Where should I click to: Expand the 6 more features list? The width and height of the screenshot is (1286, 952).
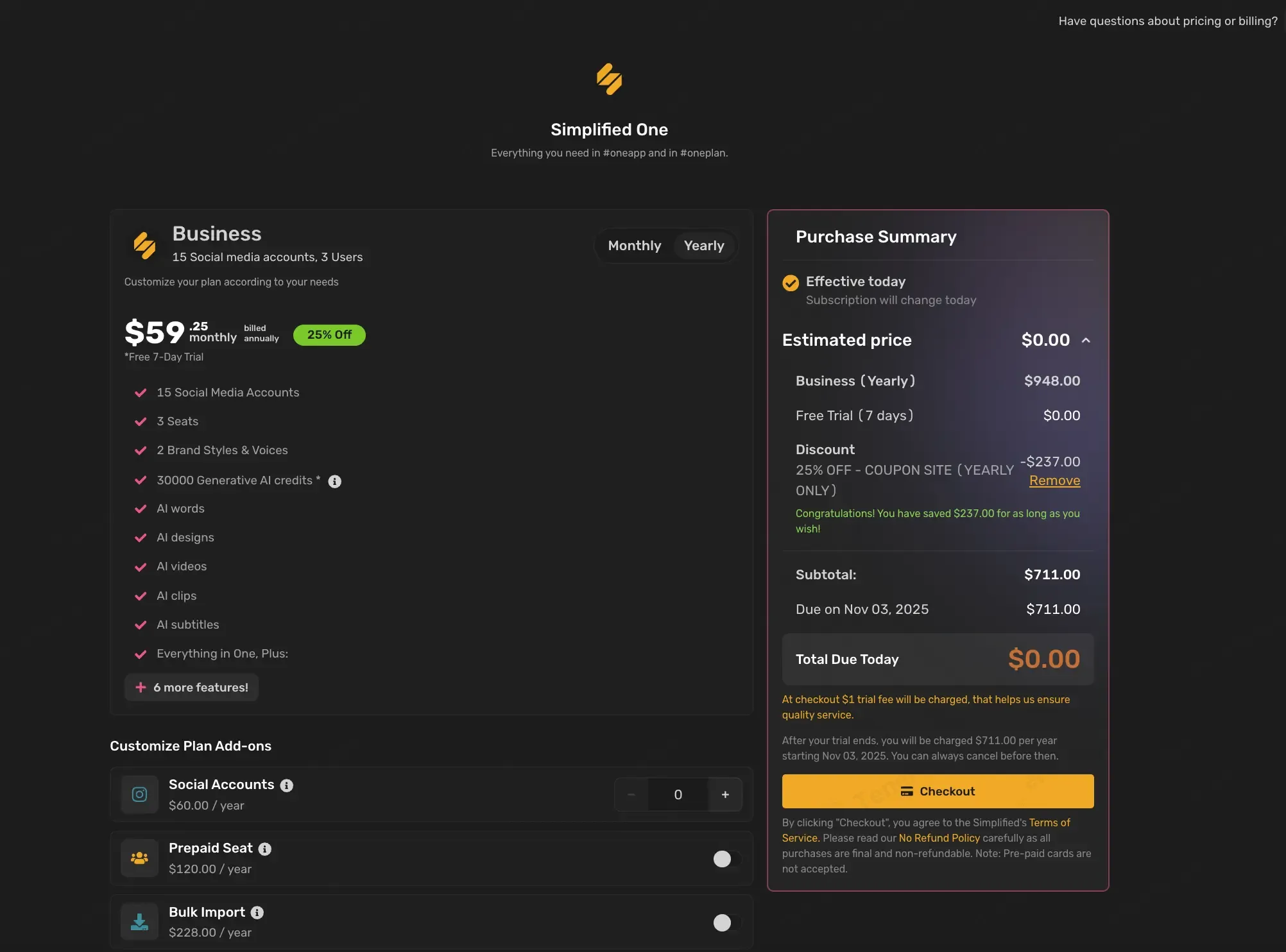point(191,688)
